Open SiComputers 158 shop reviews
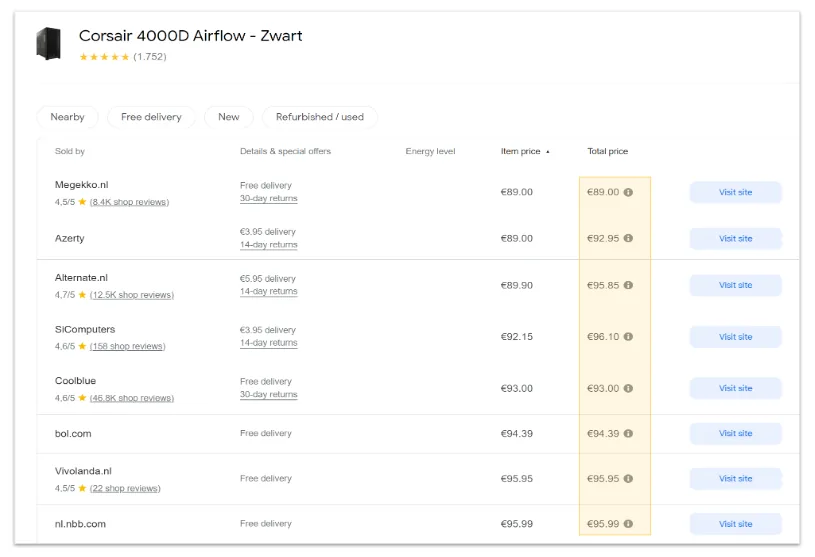The image size is (815, 557). (127, 347)
